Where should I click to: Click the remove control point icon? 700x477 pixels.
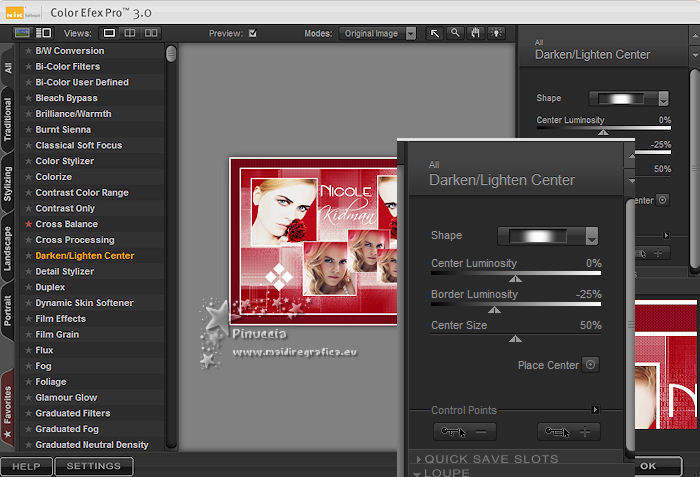pos(464,432)
